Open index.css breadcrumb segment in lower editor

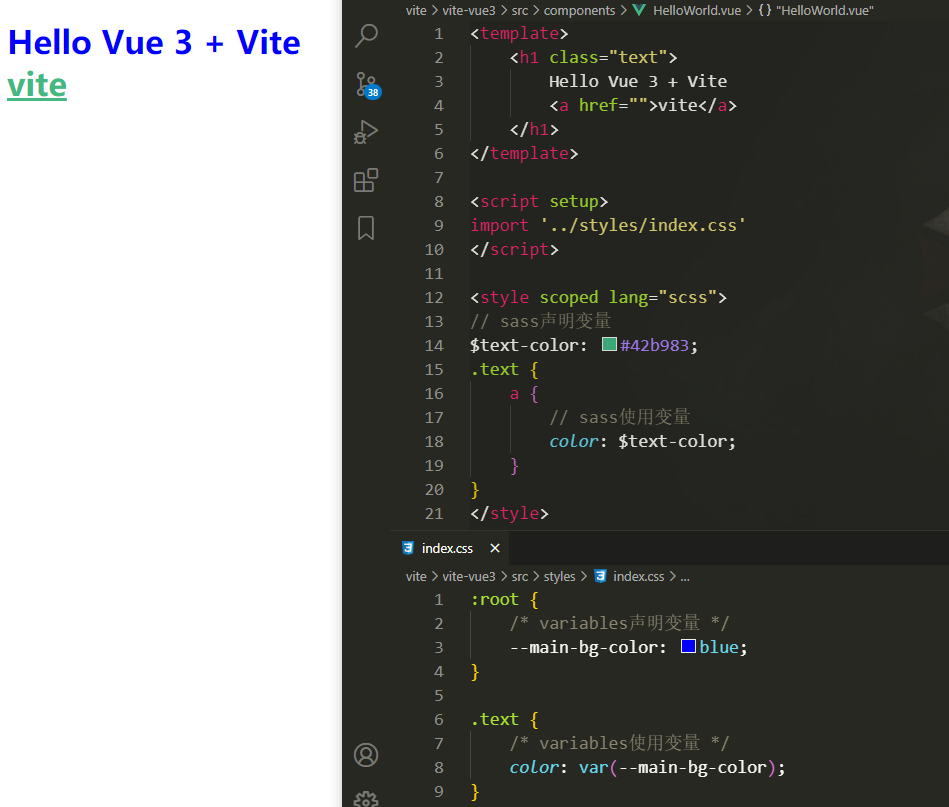click(x=639, y=576)
